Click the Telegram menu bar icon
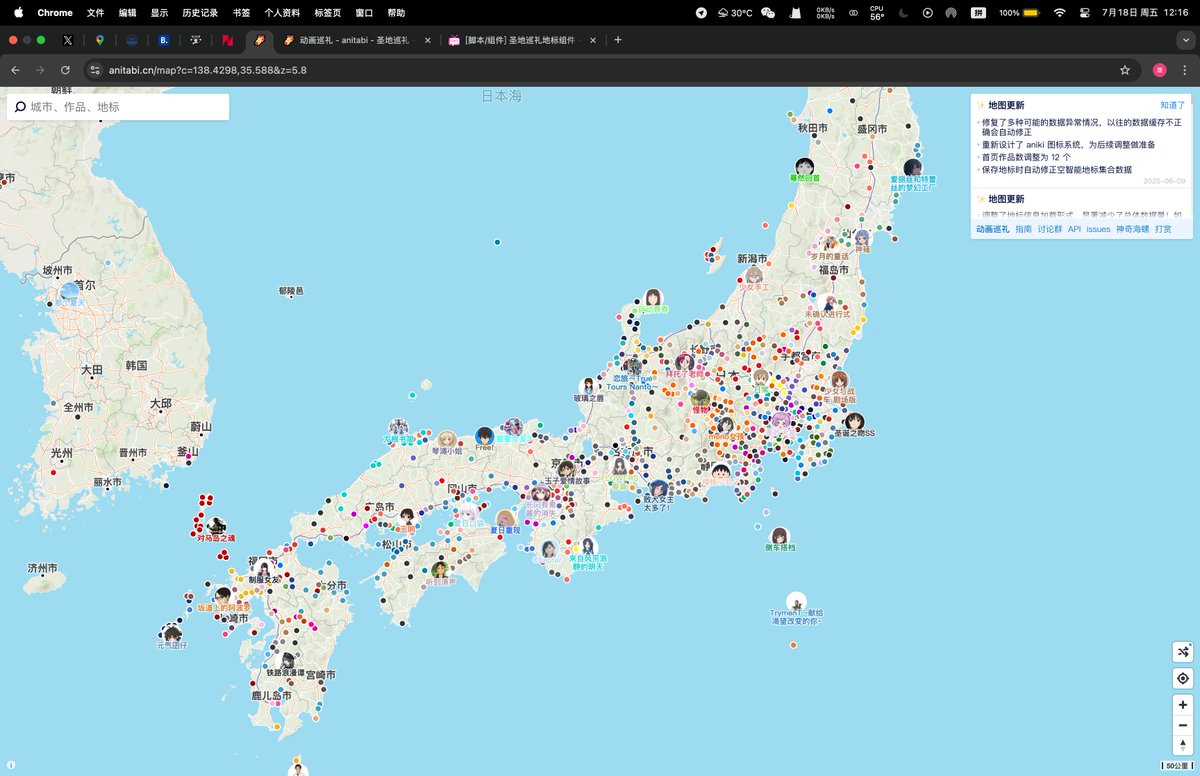This screenshot has width=1200, height=776. pyautogui.click(x=701, y=12)
